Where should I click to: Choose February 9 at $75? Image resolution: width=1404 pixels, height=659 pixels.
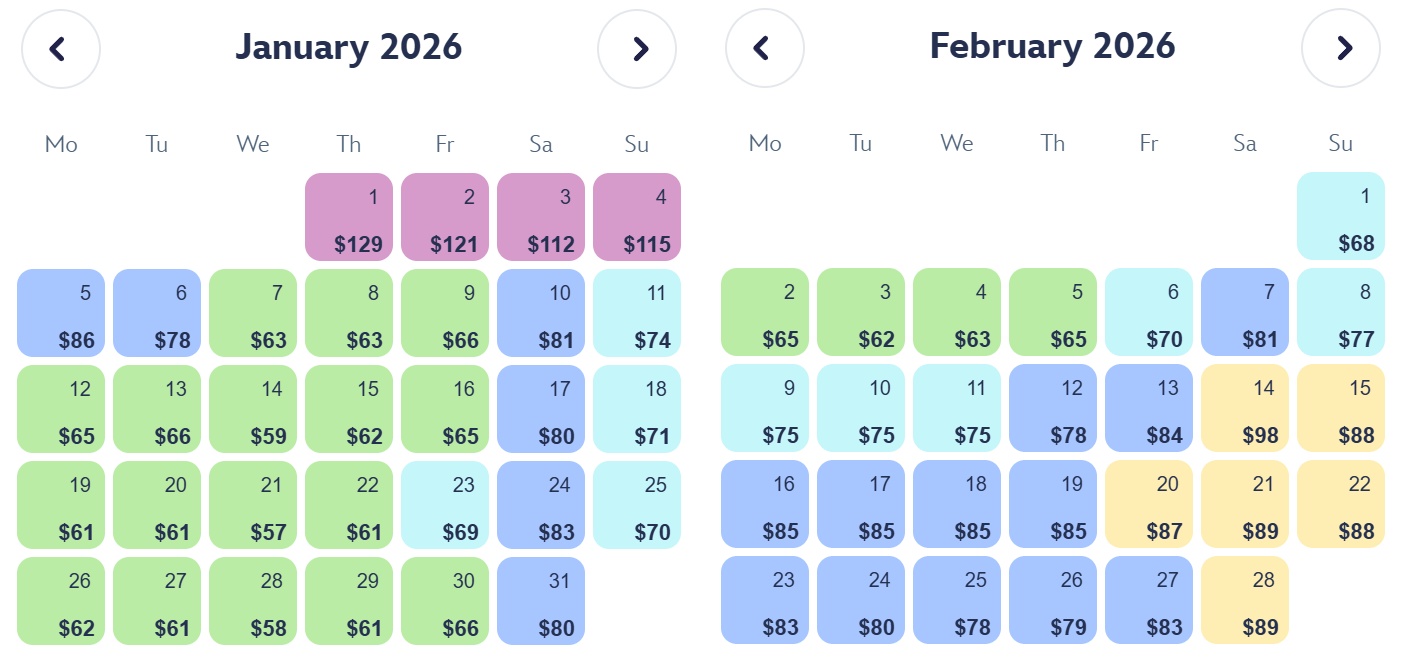click(x=765, y=409)
